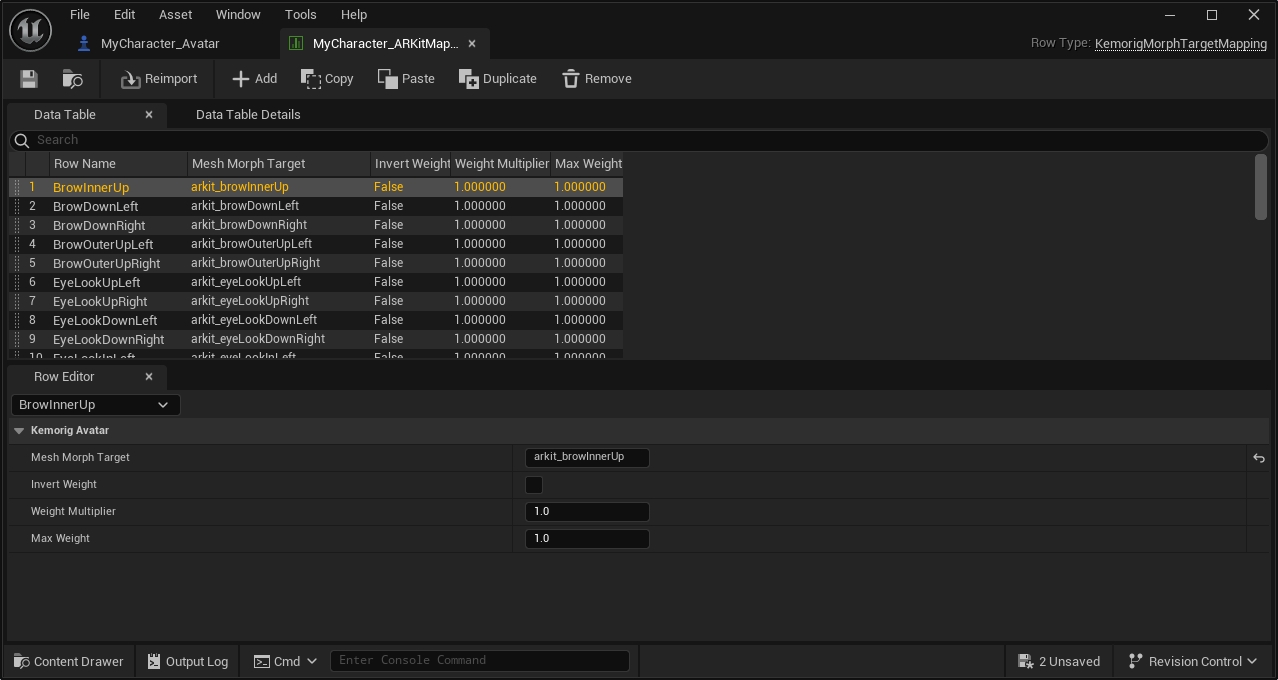Open the Revision Control dropdown
The image size is (1278, 680).
[1192, 661]
